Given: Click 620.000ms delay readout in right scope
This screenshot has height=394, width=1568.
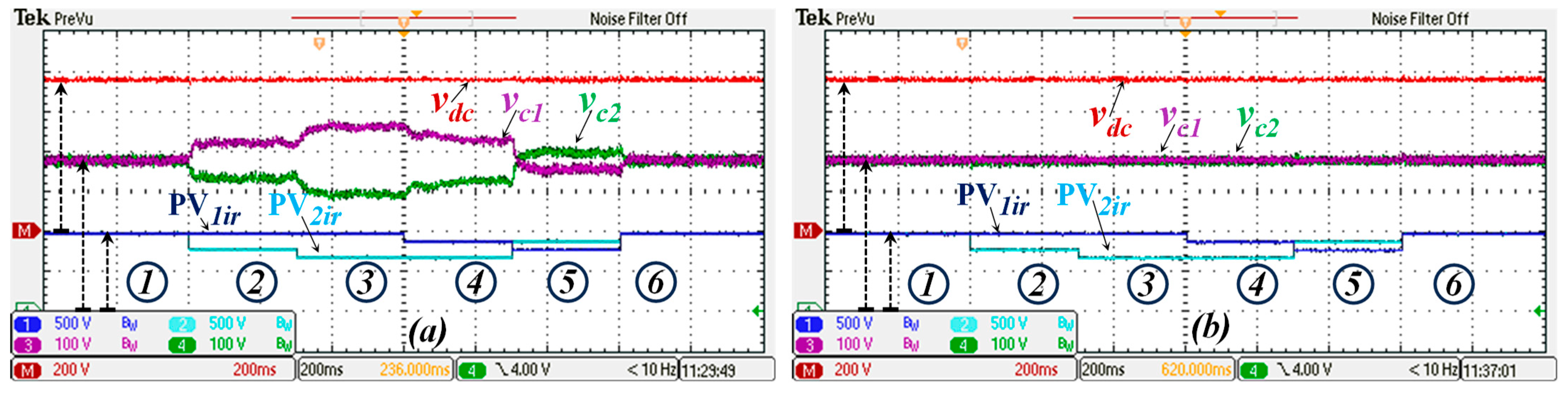Looking at the screenshot, I should tap(1196, 370).
